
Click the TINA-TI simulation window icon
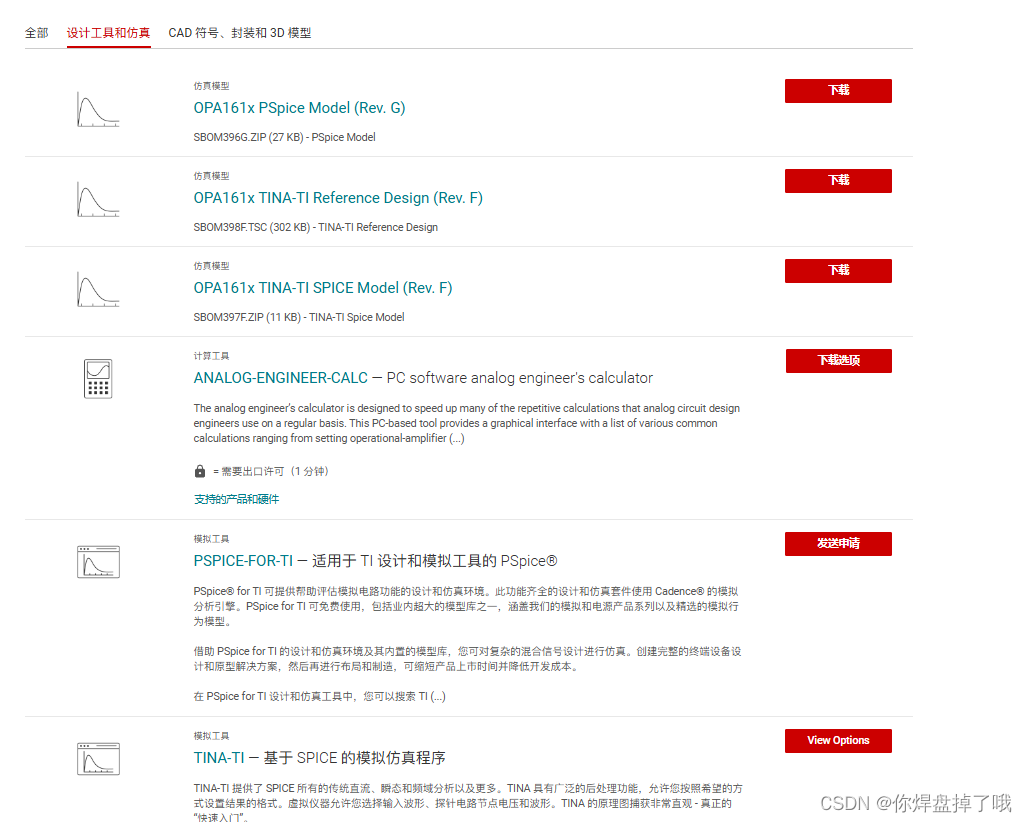(98, 759)
